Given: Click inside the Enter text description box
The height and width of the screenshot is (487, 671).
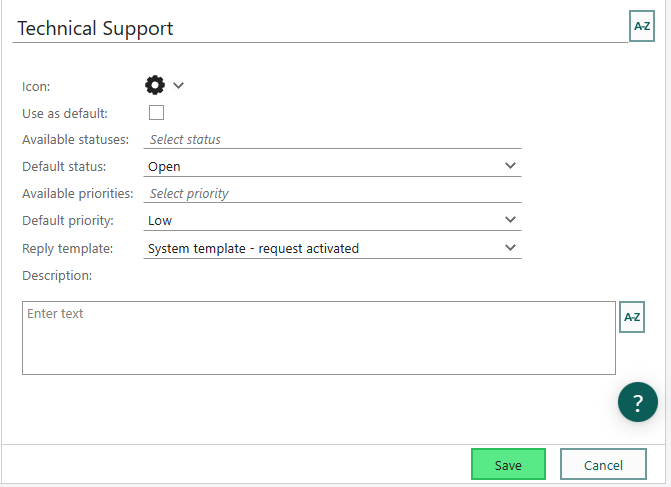Looking at the screenshot, I should pos(319,338).
